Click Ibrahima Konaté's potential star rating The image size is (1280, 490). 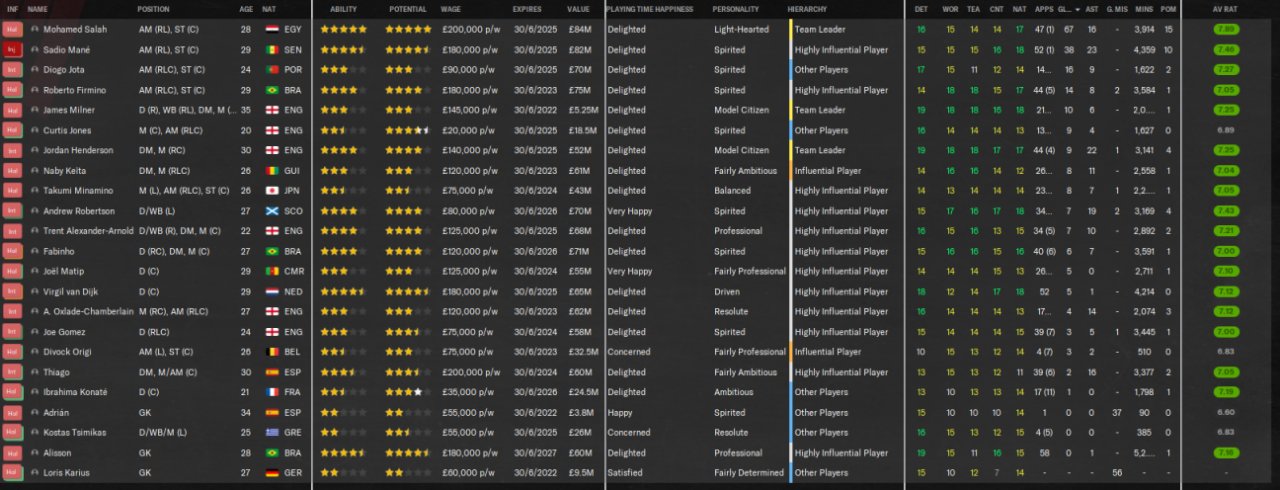click(x=409, y=392)
